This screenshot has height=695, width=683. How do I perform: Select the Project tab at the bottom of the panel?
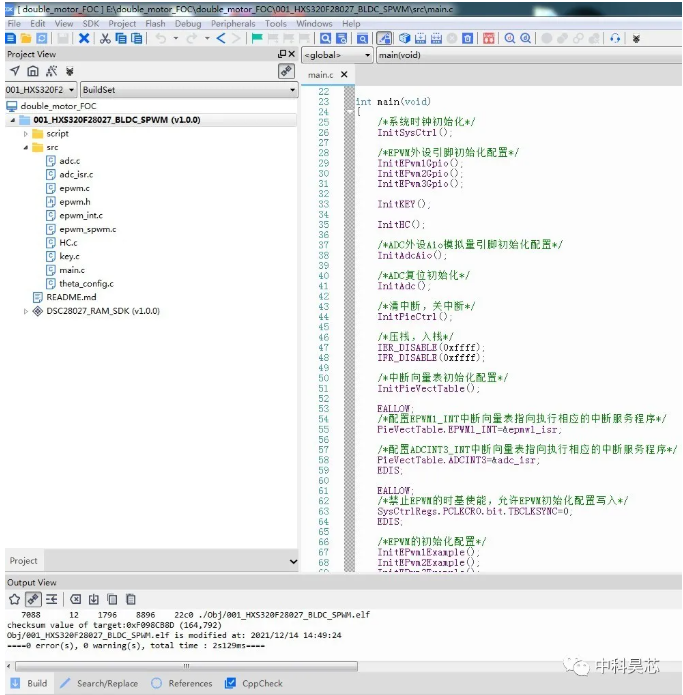click(x=23, y=561)
